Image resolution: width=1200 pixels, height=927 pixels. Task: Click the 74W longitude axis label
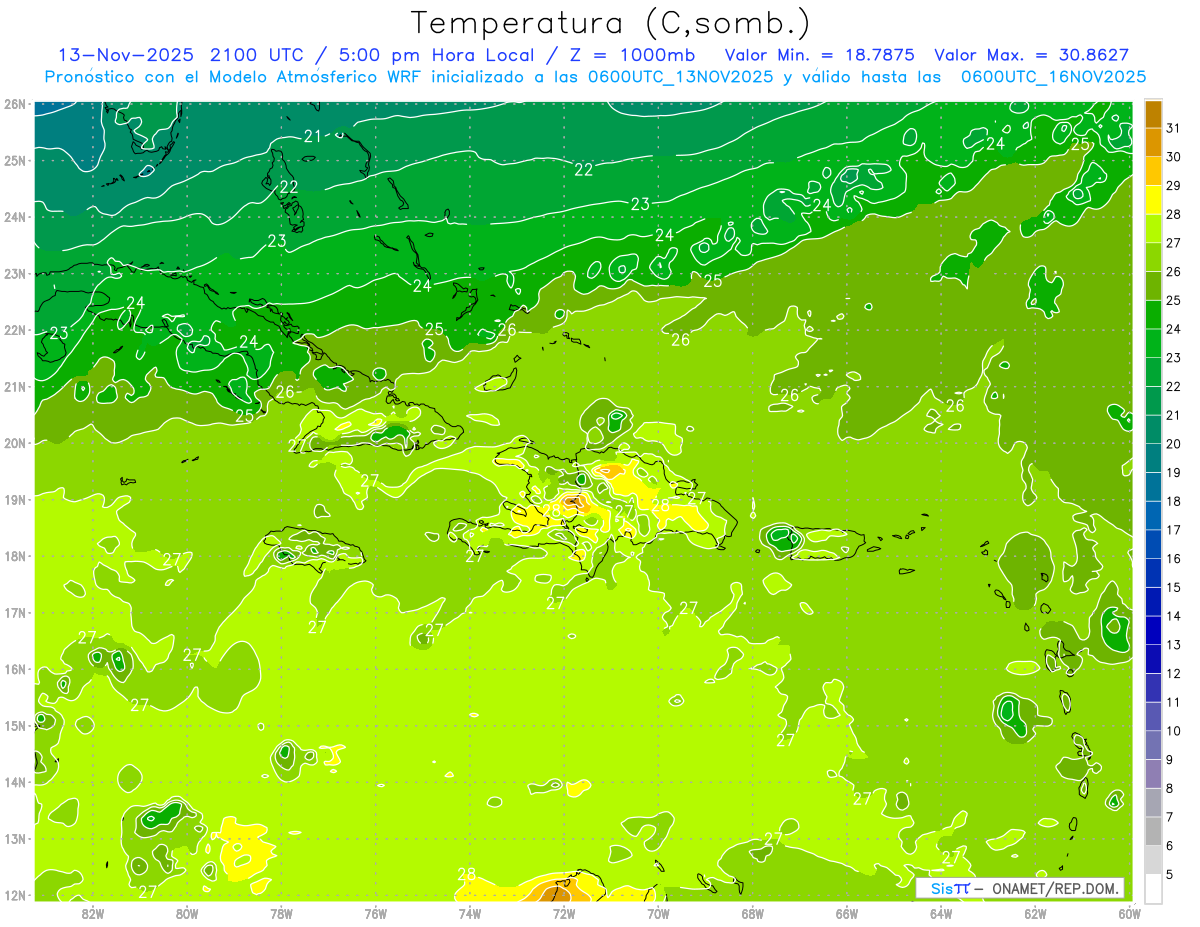tap(470, 913)
